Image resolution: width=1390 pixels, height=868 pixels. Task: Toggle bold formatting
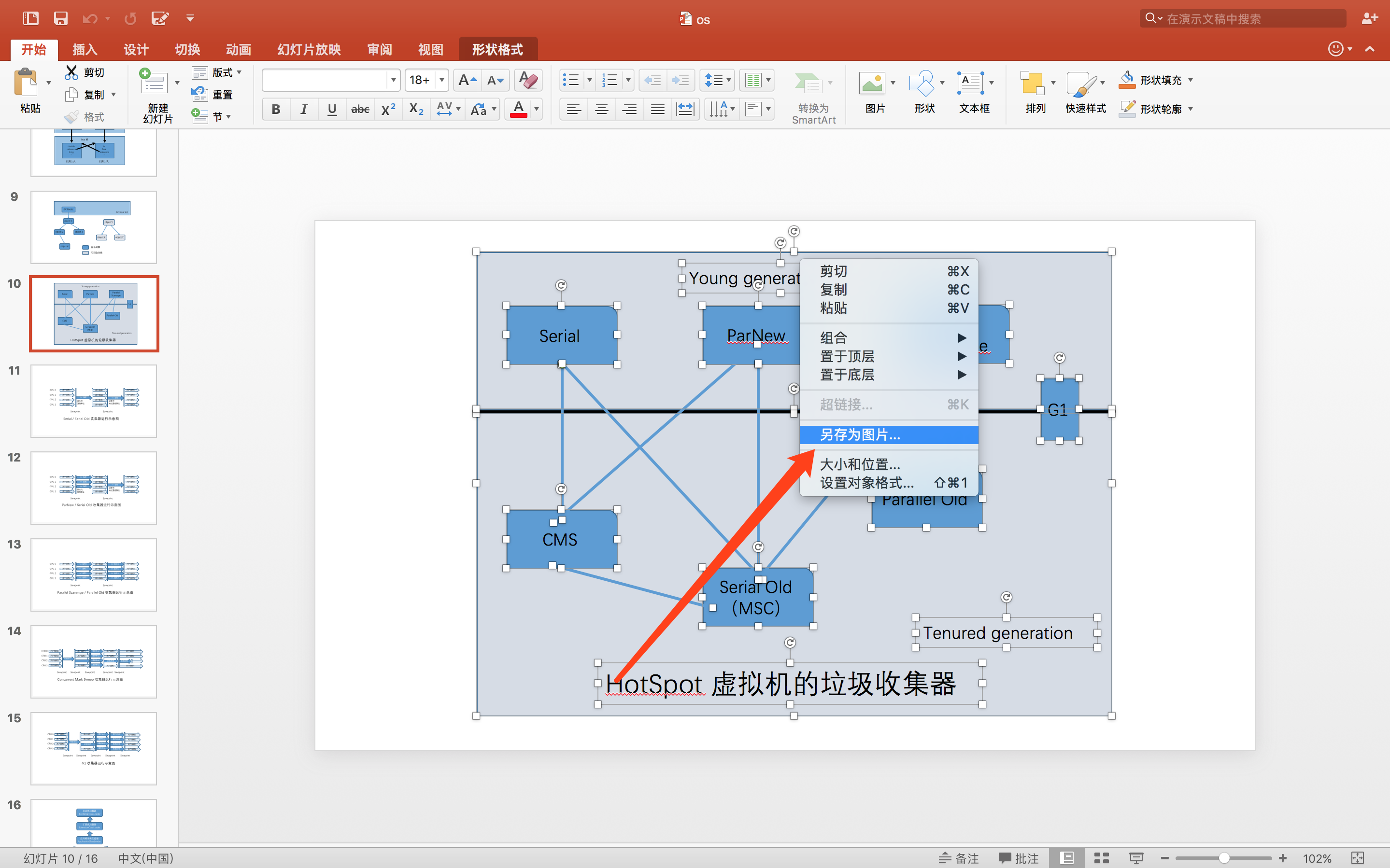tap(276, 109)
